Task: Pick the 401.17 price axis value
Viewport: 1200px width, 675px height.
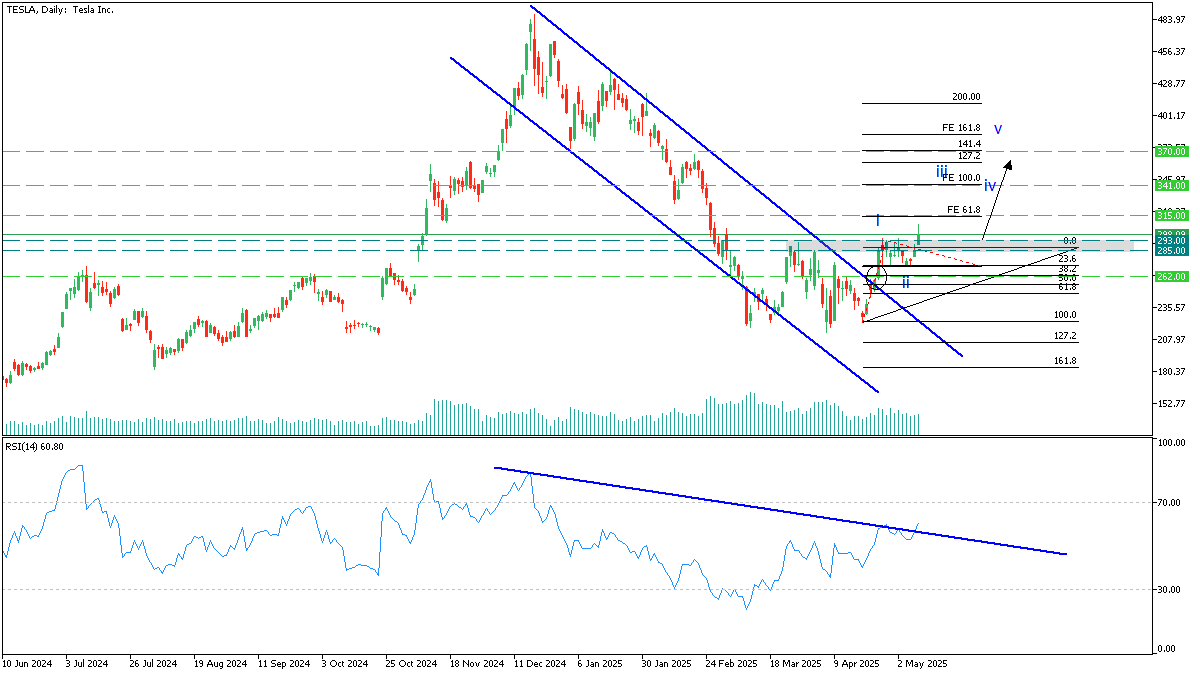Action: [x=1172, y=116]
